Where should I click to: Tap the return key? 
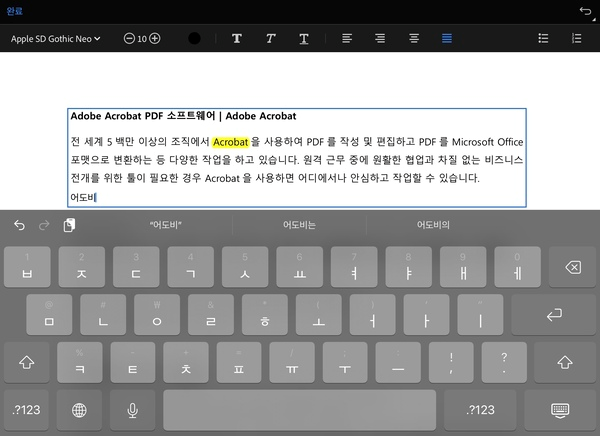click(554, 315)
